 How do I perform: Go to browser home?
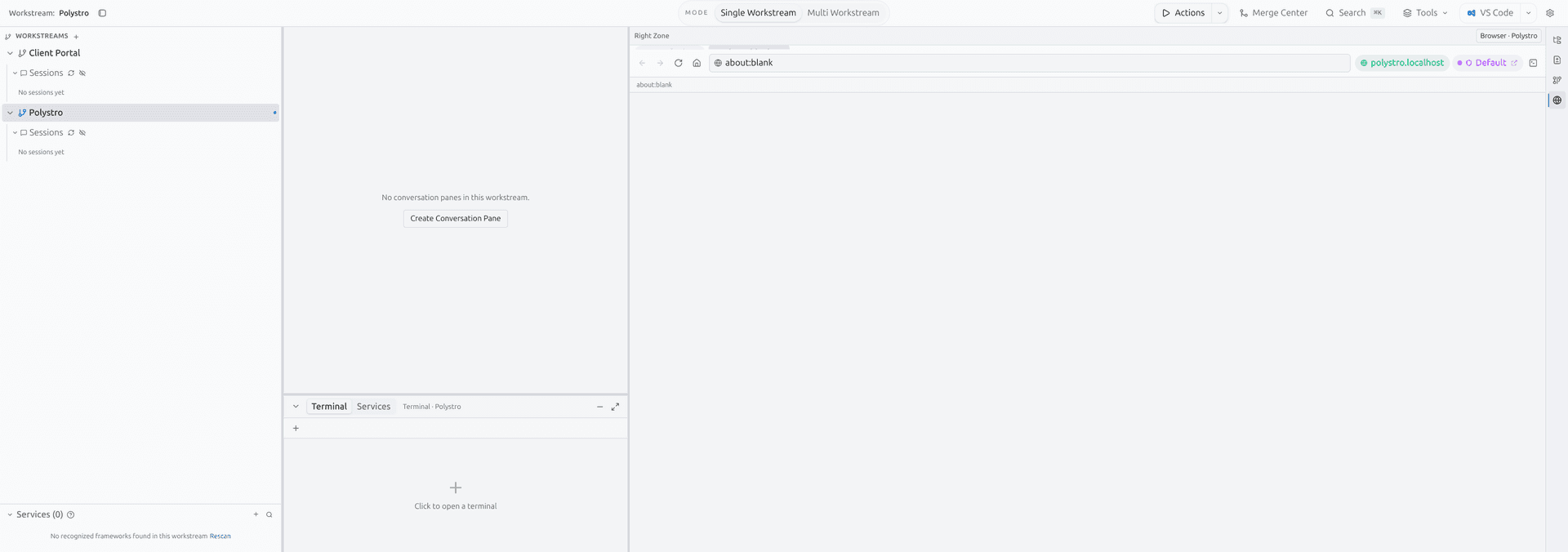(697, 63)
